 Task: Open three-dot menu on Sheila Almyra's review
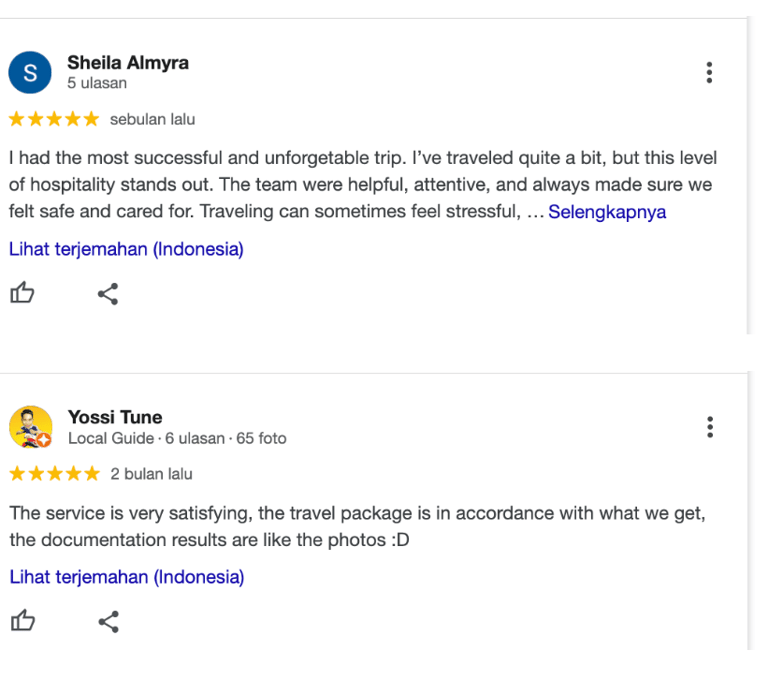(709, 72)
